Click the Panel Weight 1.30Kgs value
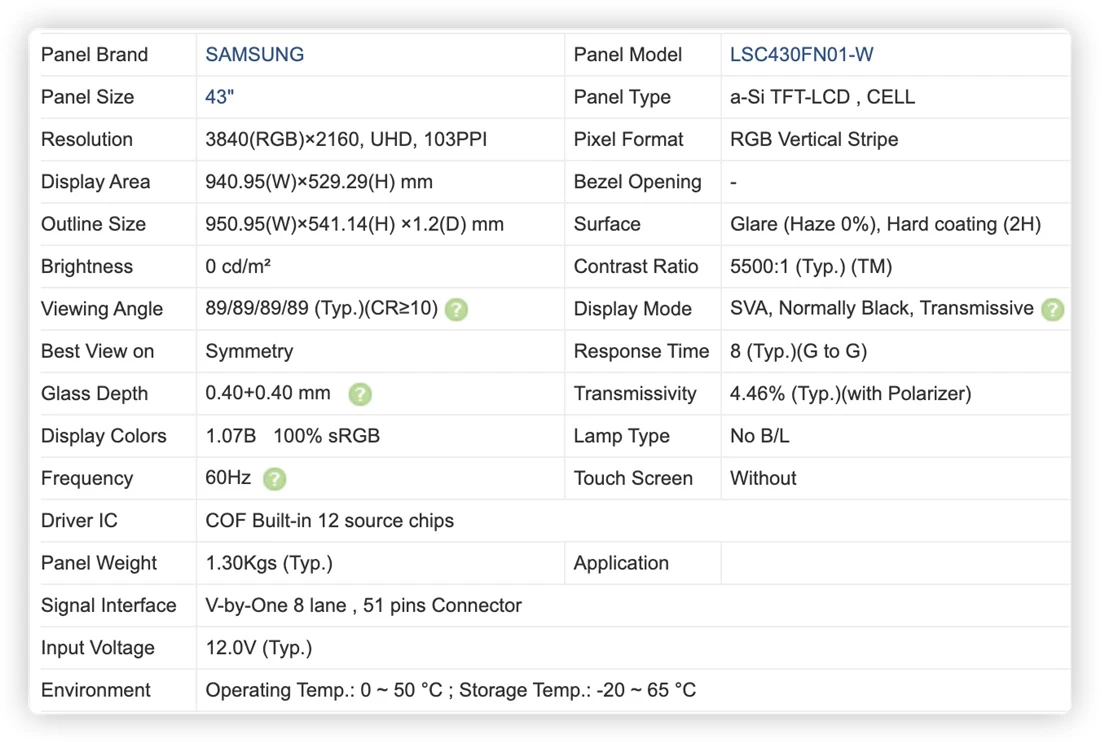 pos(269,563)
